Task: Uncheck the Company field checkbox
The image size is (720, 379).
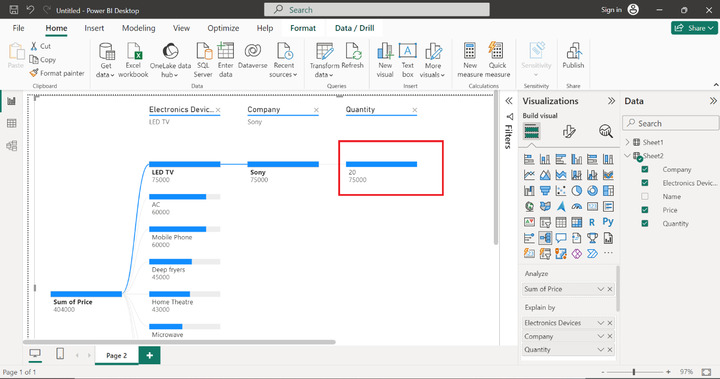Action: 645,170
